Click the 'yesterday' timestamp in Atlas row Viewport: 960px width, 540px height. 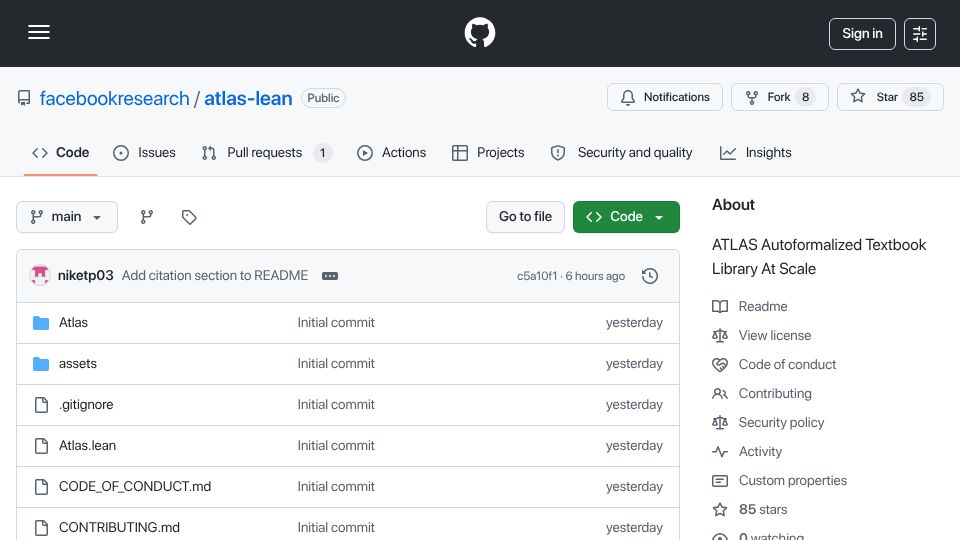[634, 323]
